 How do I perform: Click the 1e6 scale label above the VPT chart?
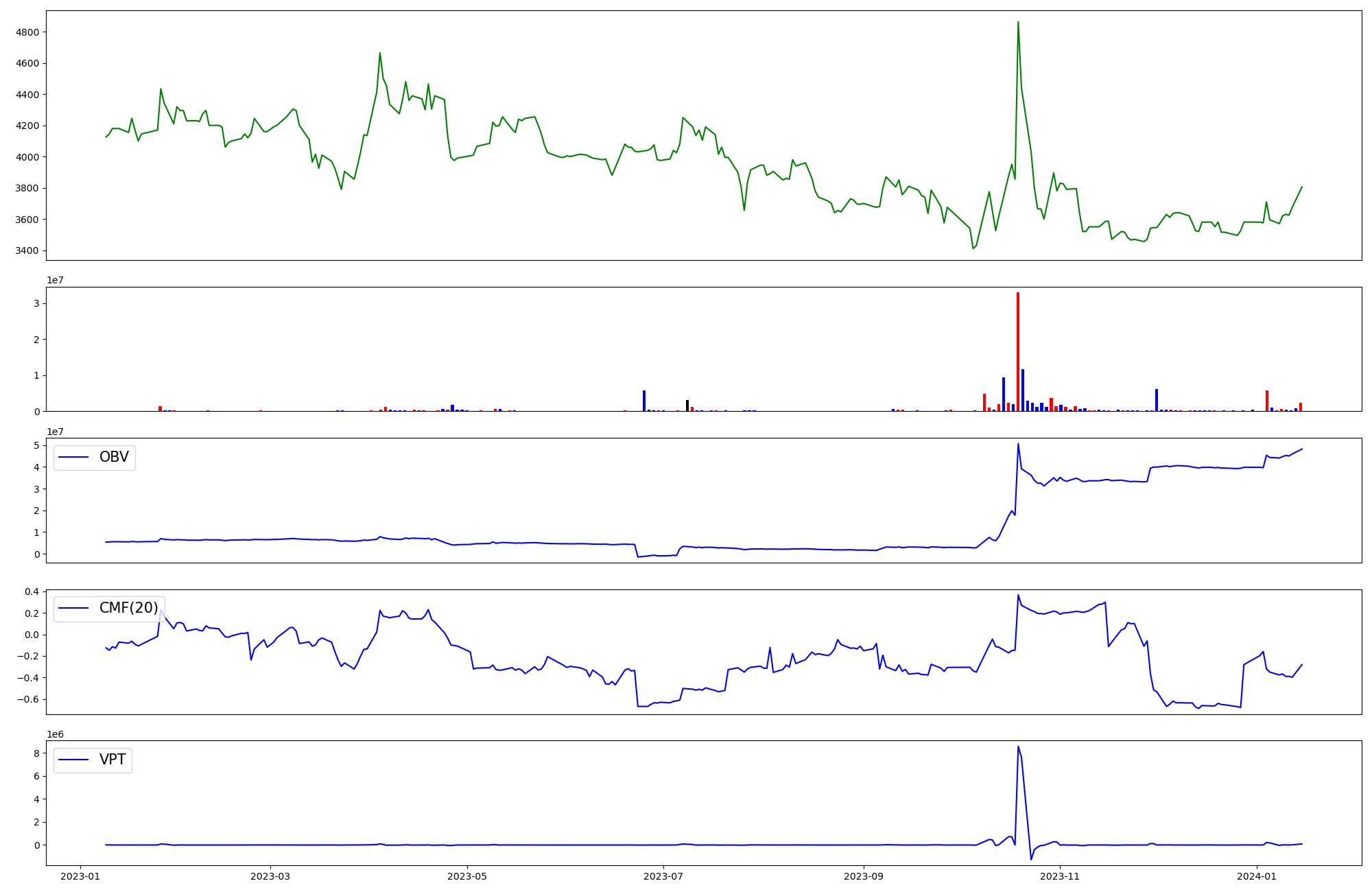tap(56, 734)
